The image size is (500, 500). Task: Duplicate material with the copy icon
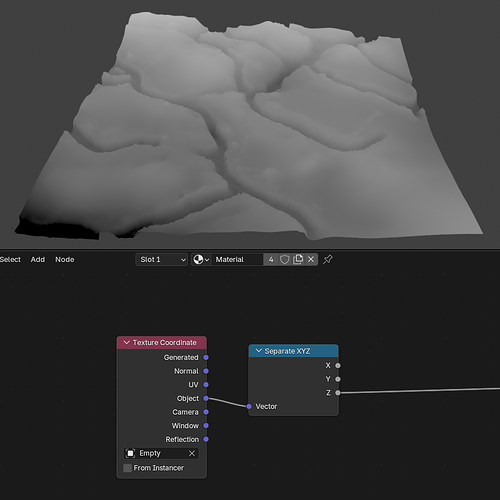pos(298,259)
